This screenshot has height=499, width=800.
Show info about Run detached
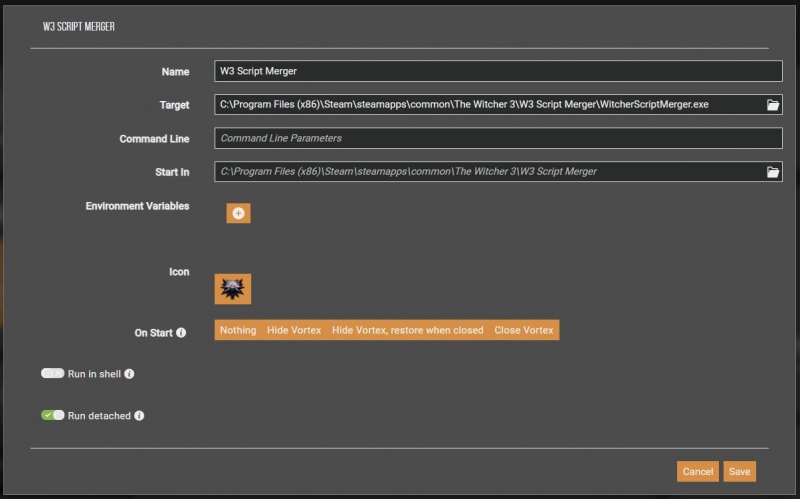(139, 416)
